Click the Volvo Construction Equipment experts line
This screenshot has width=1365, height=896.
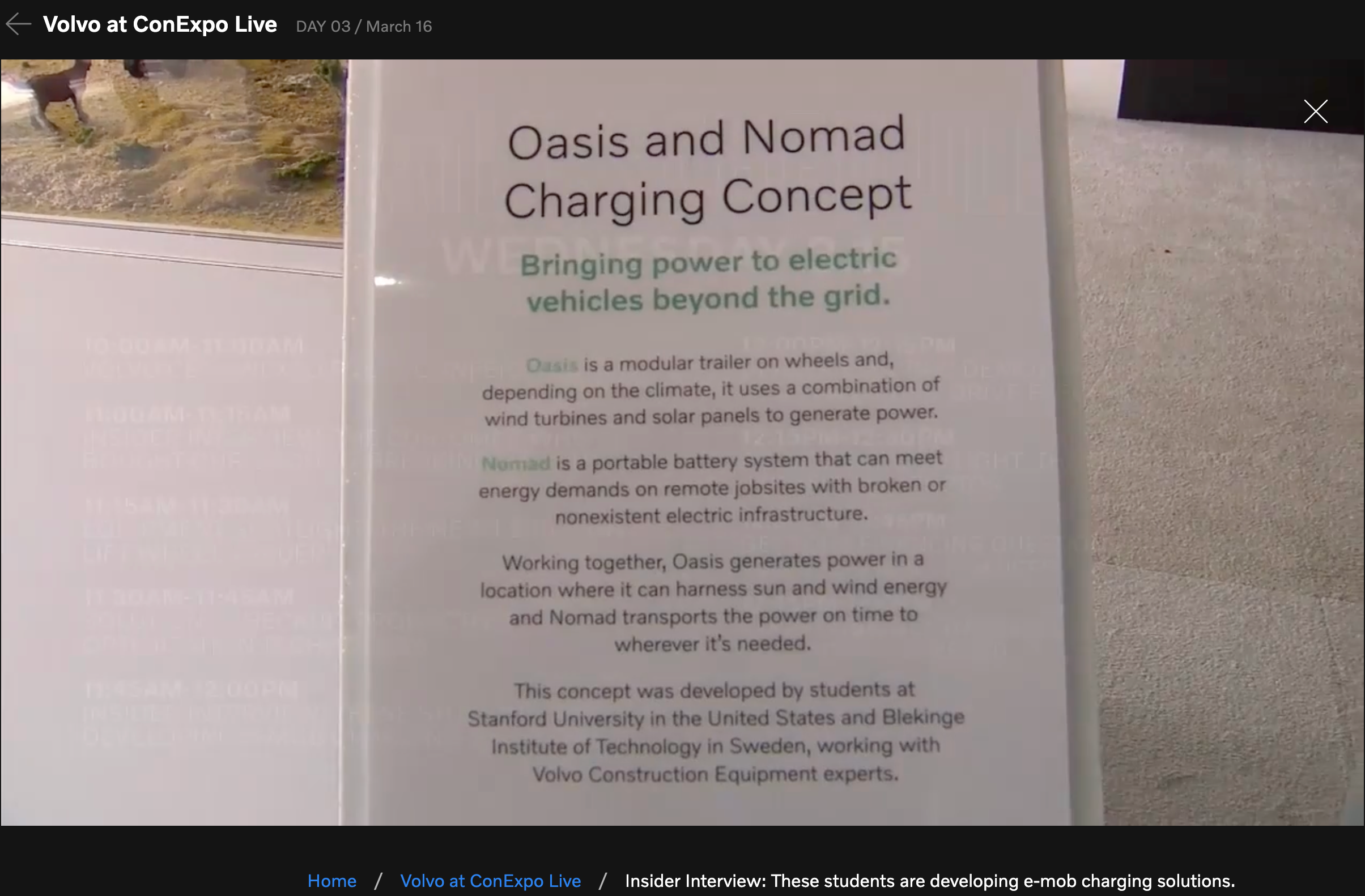click(x=715, y=774)
